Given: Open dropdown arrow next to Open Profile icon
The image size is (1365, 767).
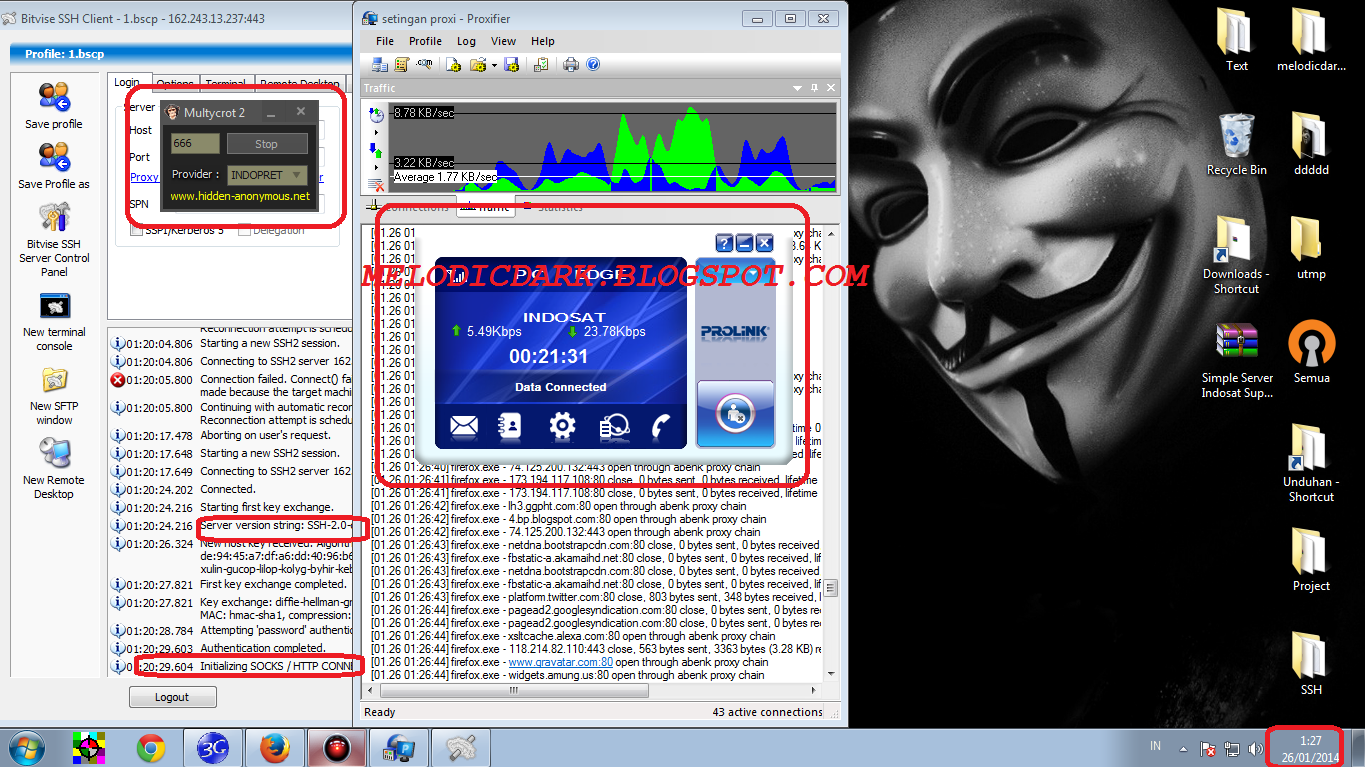Looking at the screenshot, I should tap(494, 64).
